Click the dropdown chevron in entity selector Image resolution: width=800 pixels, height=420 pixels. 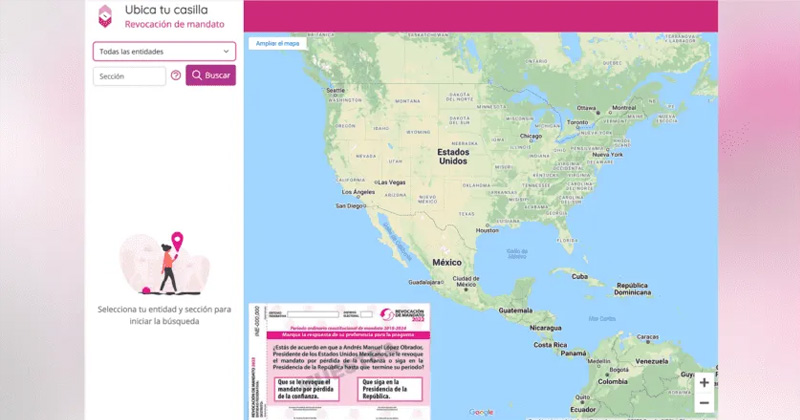(226, 51)
